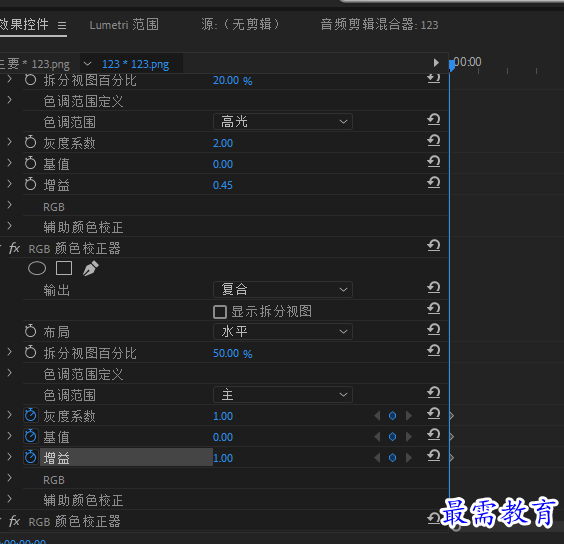Viewport: 564px width, 544px height.
Task: Reset the 增益 0.45 parameter
Action: pyautogui.click(x=434, y=182)
